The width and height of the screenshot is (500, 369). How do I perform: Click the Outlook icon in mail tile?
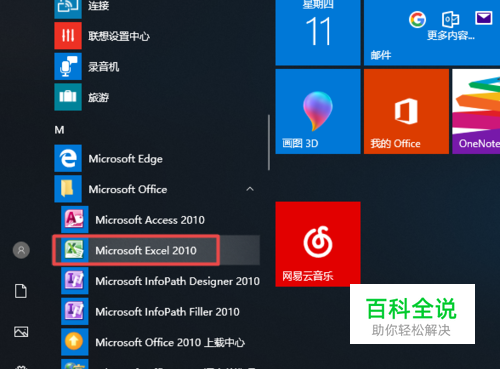click(450, 19)
